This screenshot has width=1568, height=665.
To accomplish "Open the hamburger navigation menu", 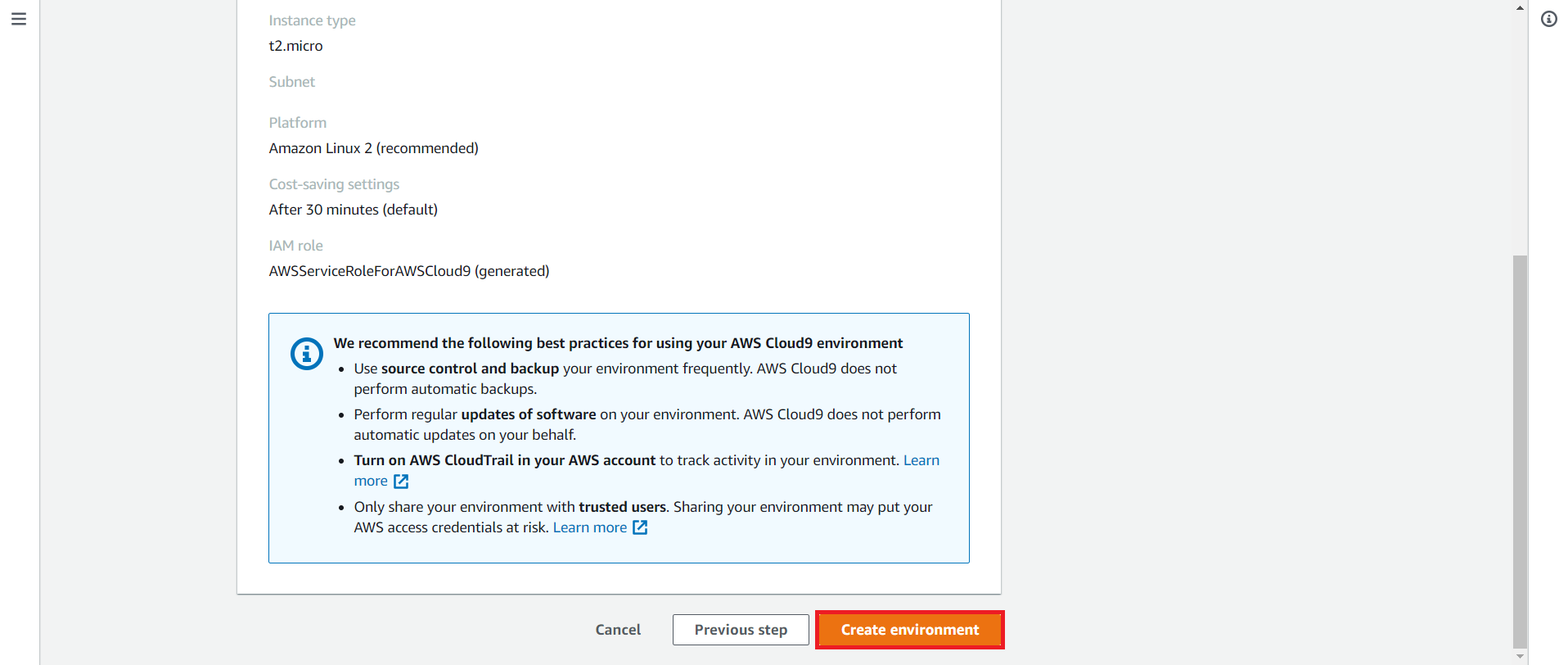I will 19,19.
